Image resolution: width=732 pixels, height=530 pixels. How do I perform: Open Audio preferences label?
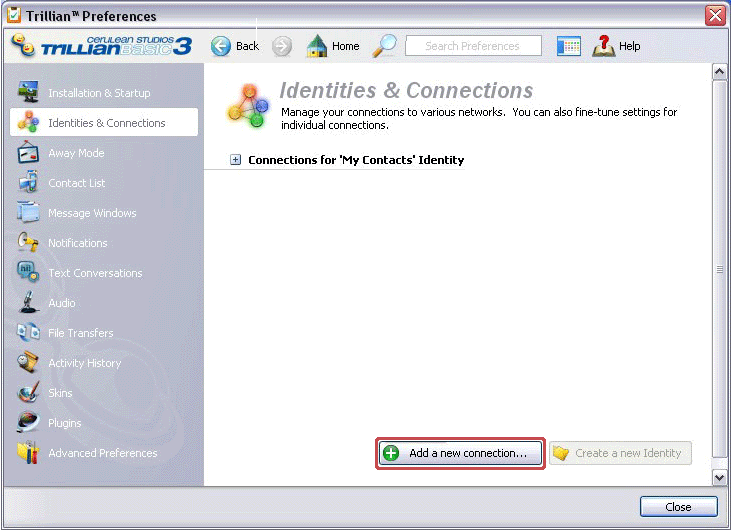pos(62,303)
